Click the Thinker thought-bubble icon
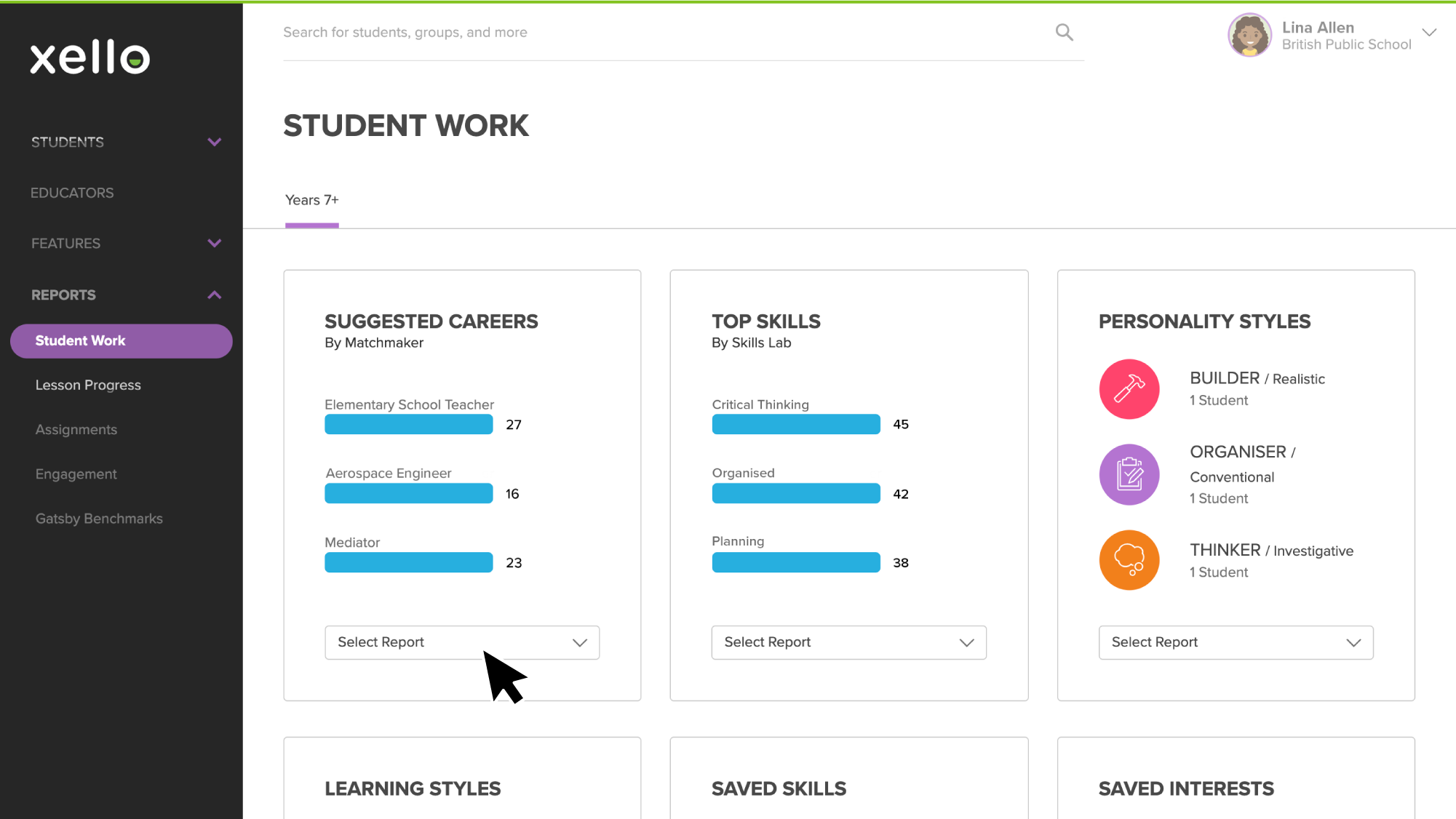This screenshot has height=819, width=1456. 1129,559
